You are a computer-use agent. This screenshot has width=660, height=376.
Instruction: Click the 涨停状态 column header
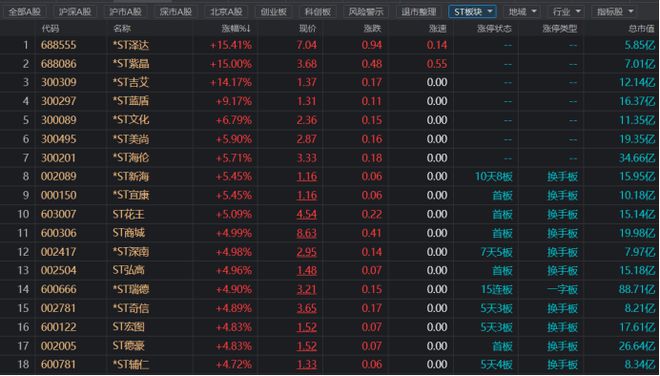494,29
